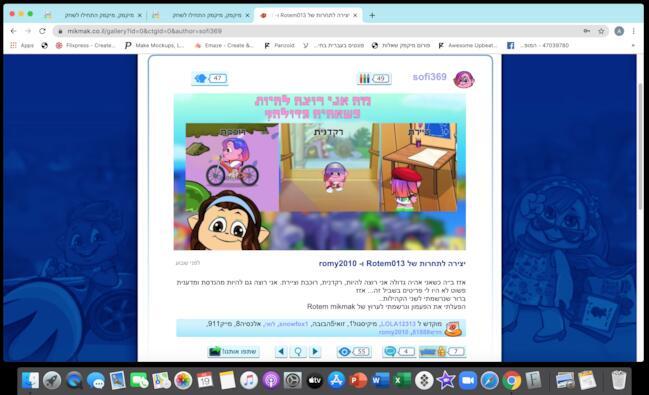649x395 pixels.
Task: Click the blue badge counter showing 47
Action: click(210, 78)
